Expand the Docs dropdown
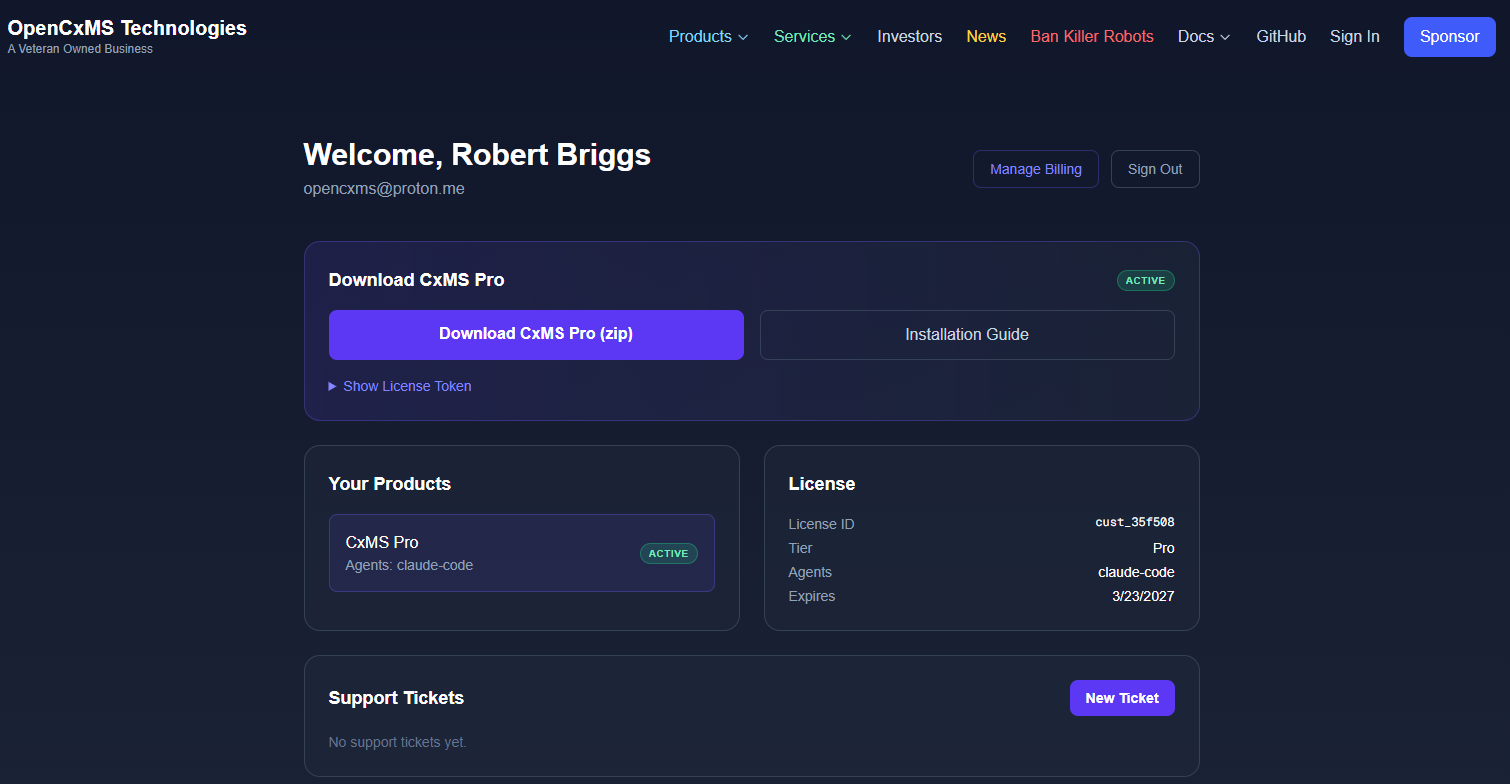The width and height of the screenshot is (1510, 784). click(1202, 36)
